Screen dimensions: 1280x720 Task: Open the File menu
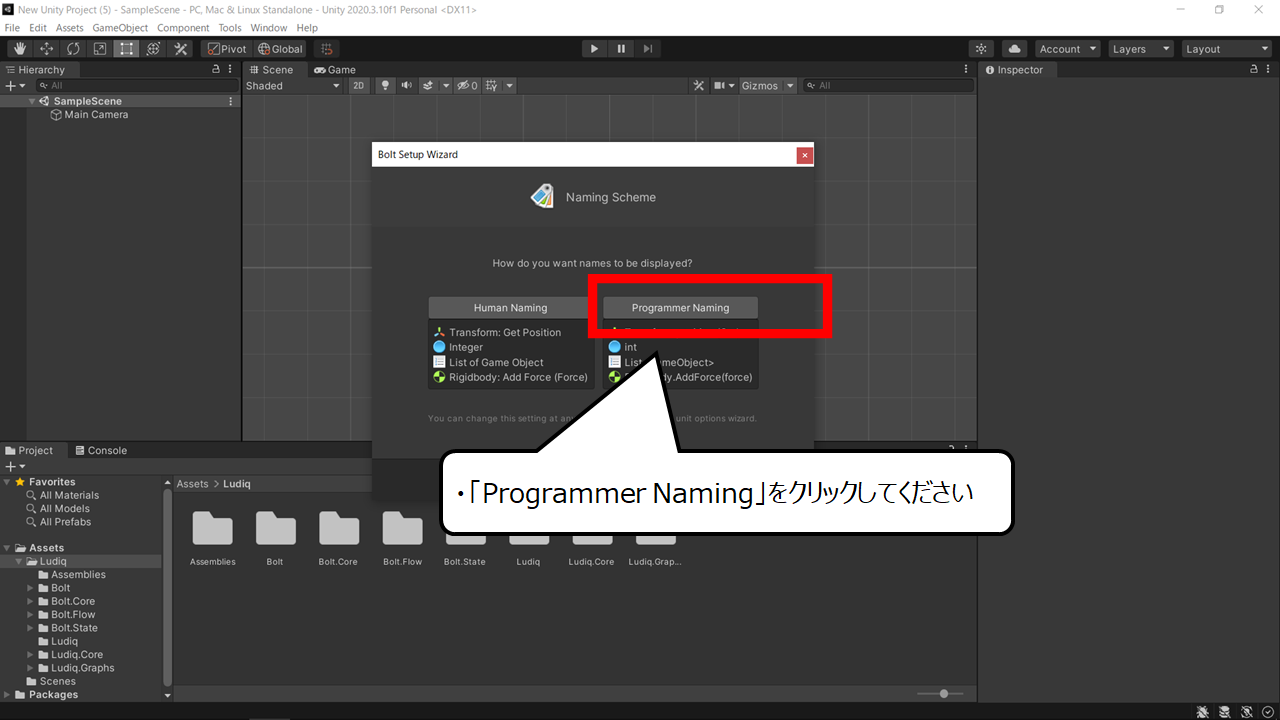[x=12, y=28]
